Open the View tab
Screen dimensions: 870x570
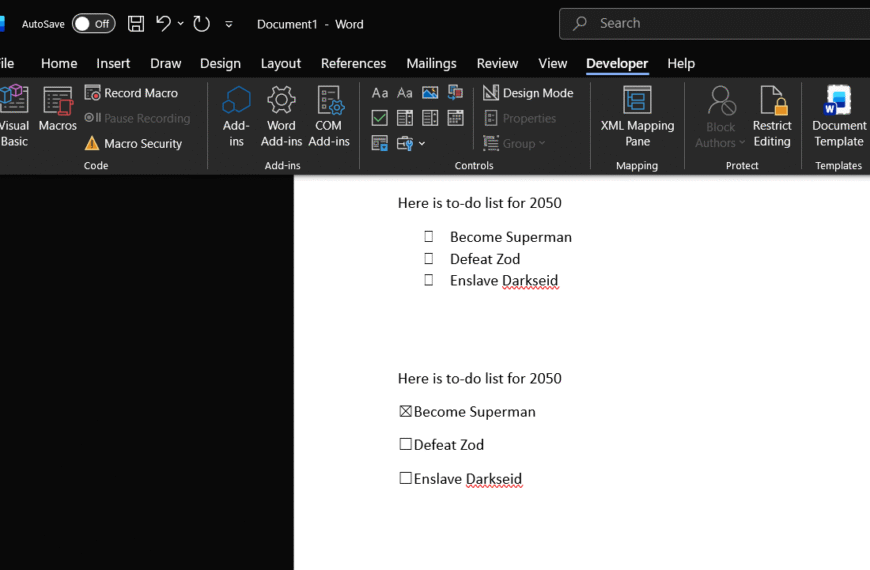coord(553,63)
